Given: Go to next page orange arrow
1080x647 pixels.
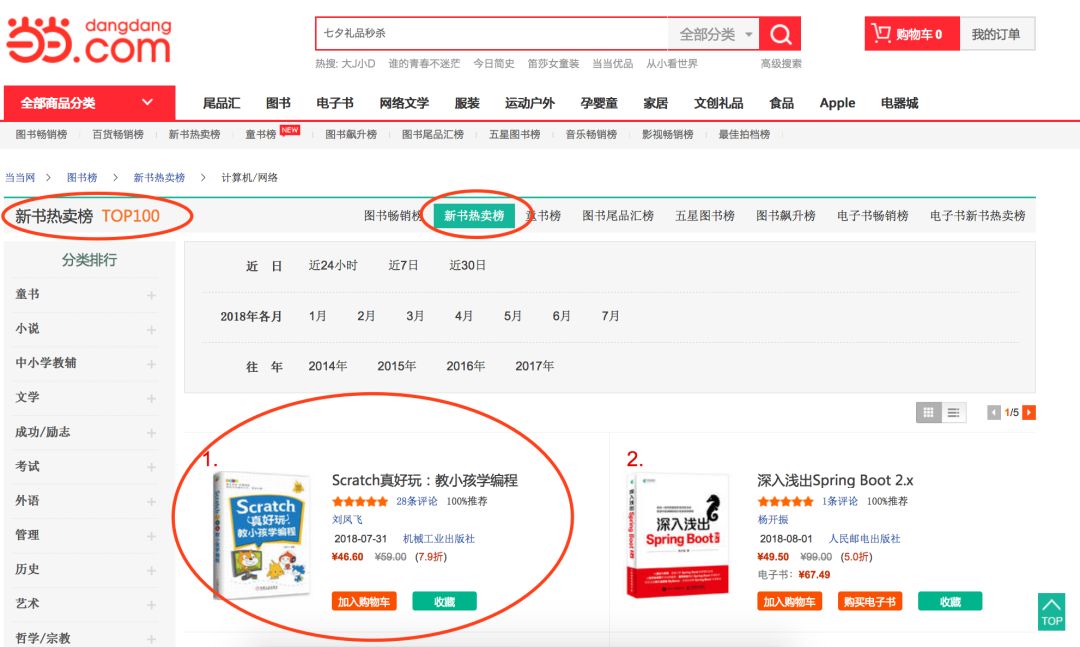Looking at the screenshot, I should [1029, 412].
